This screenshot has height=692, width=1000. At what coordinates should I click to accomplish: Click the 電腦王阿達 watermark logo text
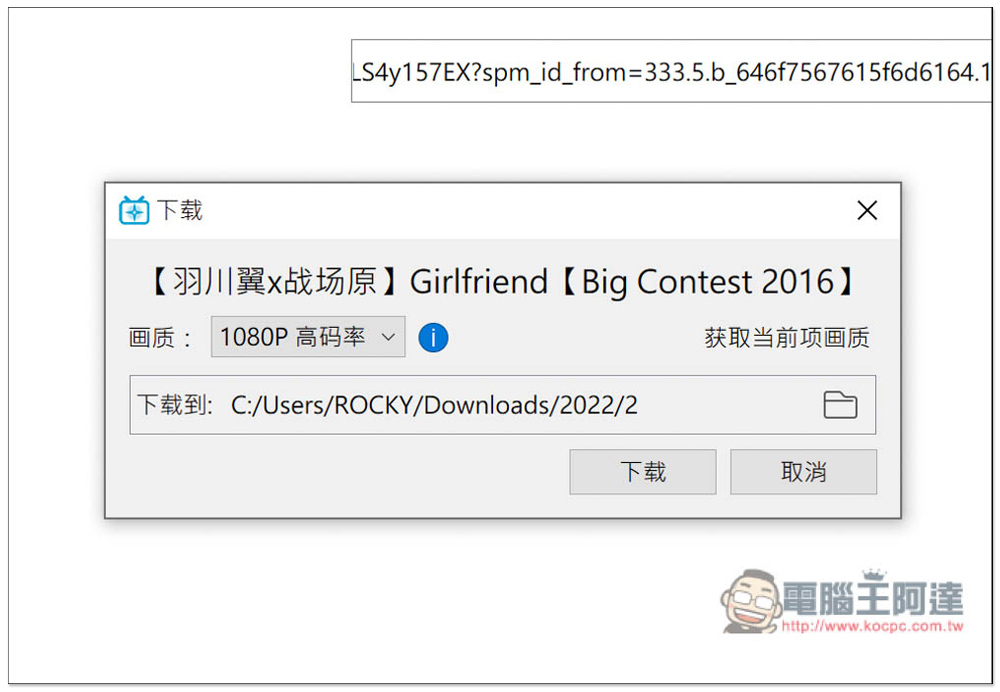[x=872, y=597]
